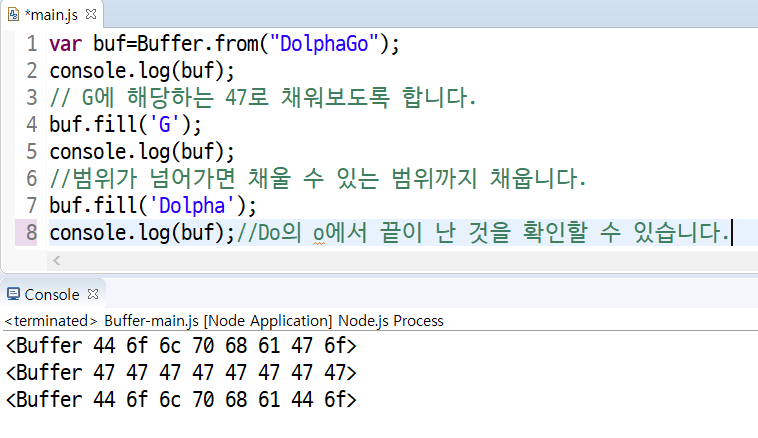
Task: Click line number 3 in the gutter
Action: [32, 98]
